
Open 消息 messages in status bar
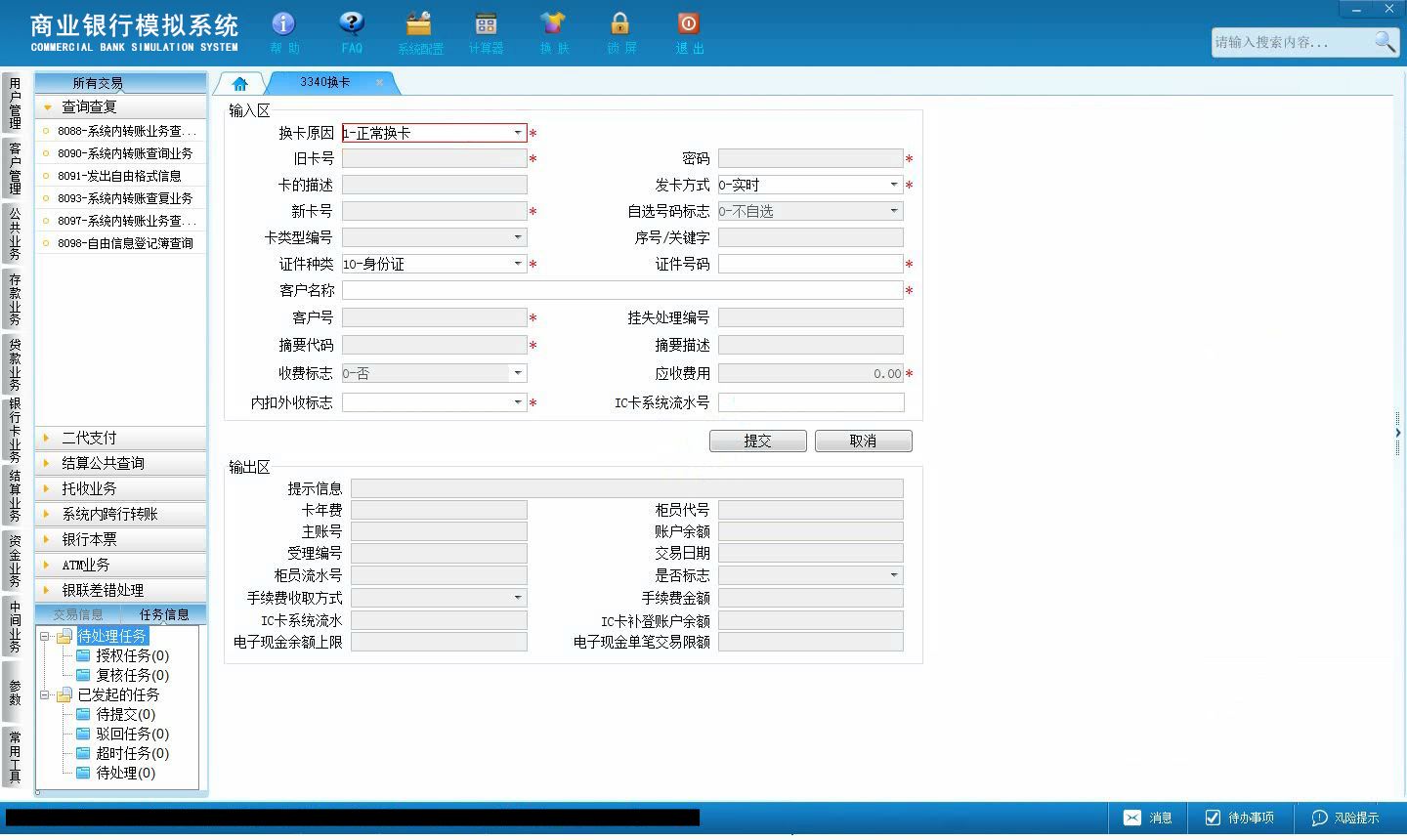point(1148,818)
